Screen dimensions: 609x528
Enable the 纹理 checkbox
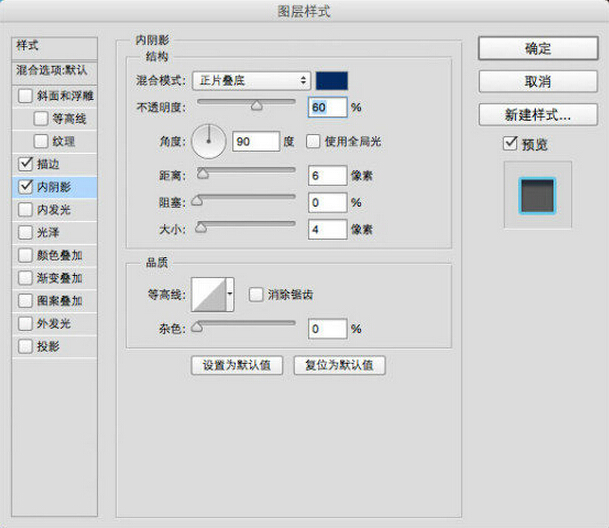pos(40,141)
